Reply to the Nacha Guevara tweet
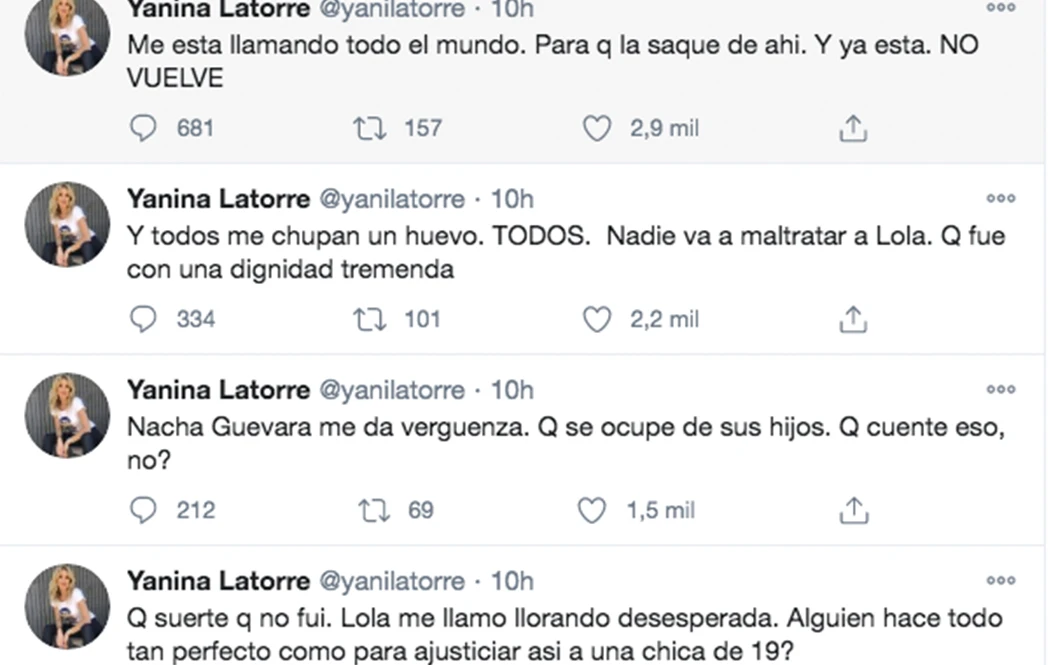 pyautogui.click(x=145, y=510)
